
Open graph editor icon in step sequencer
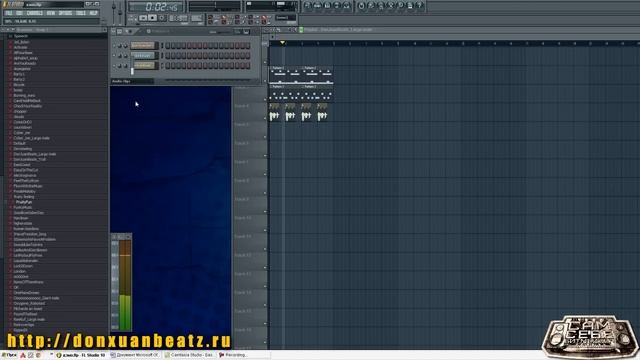(x=238, y=31)
